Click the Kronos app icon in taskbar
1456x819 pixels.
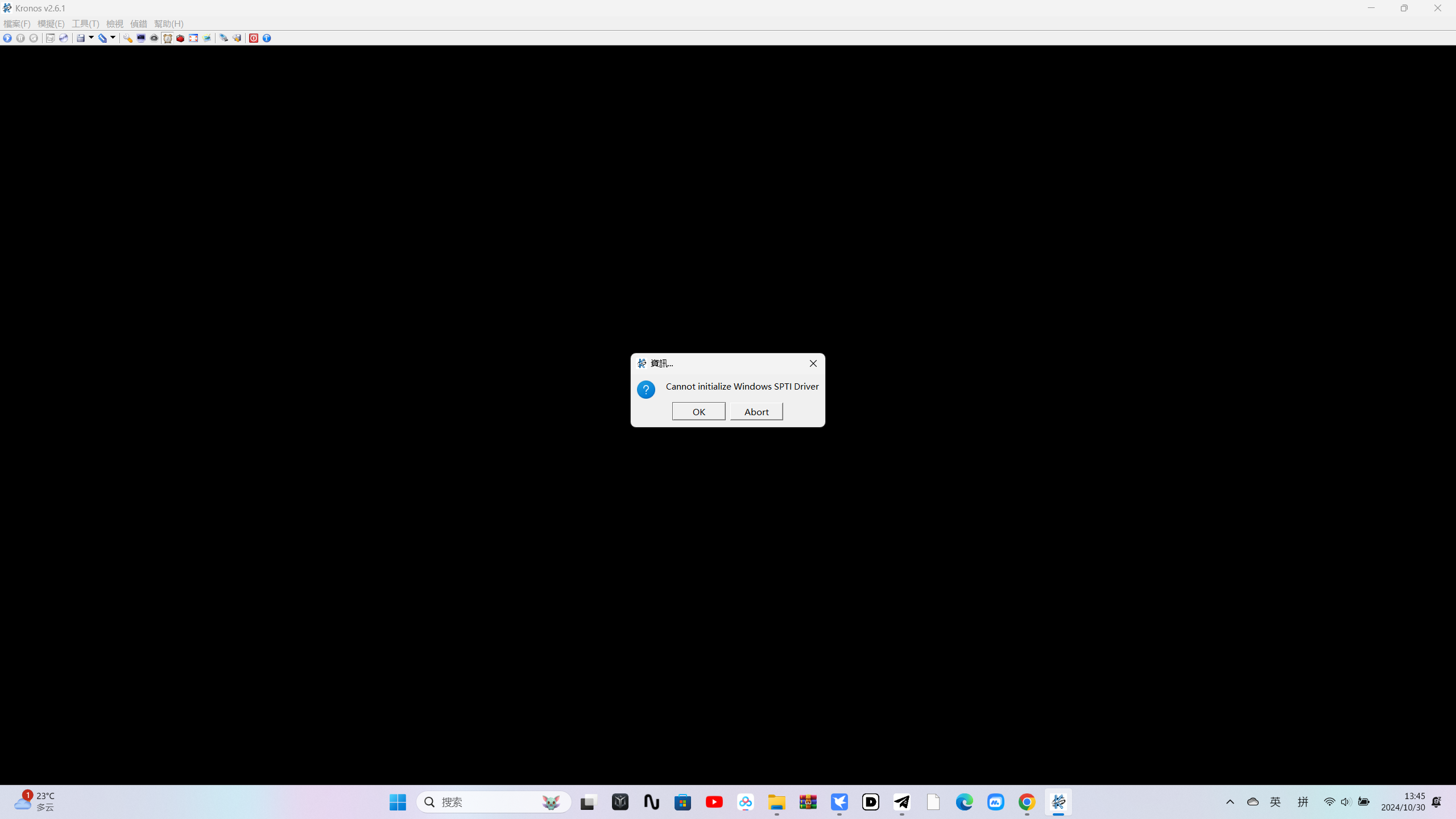coord(1058,802)
